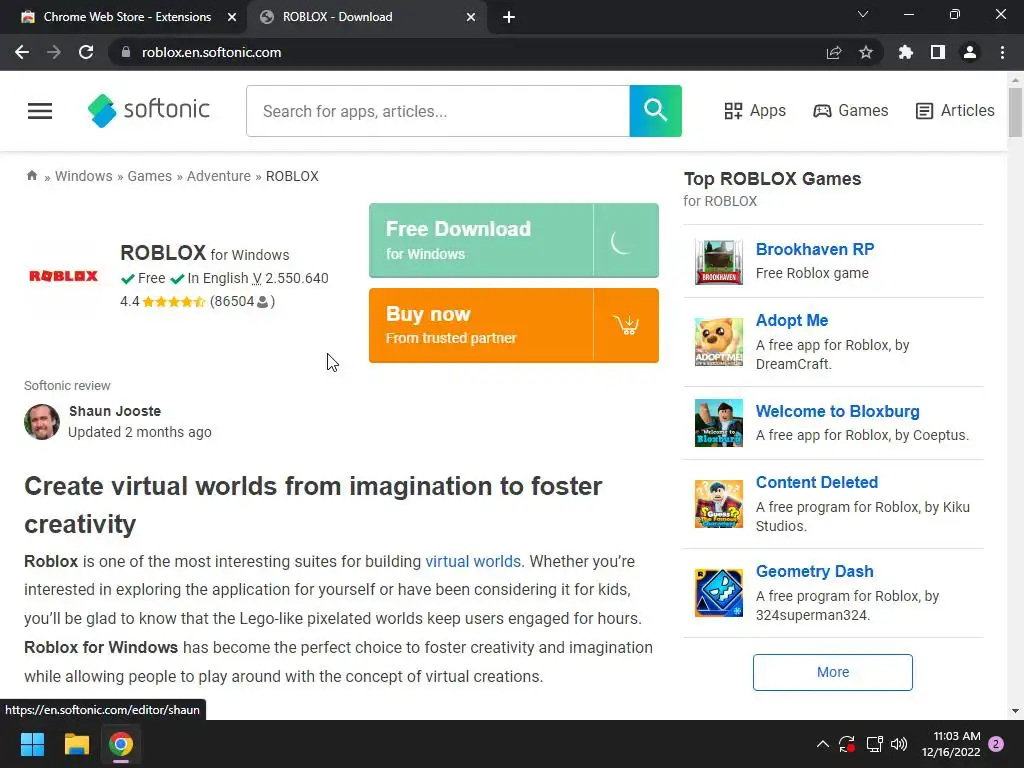Toggle the browser side panel
The image size is (1024, 768).
tap(938, 52)
